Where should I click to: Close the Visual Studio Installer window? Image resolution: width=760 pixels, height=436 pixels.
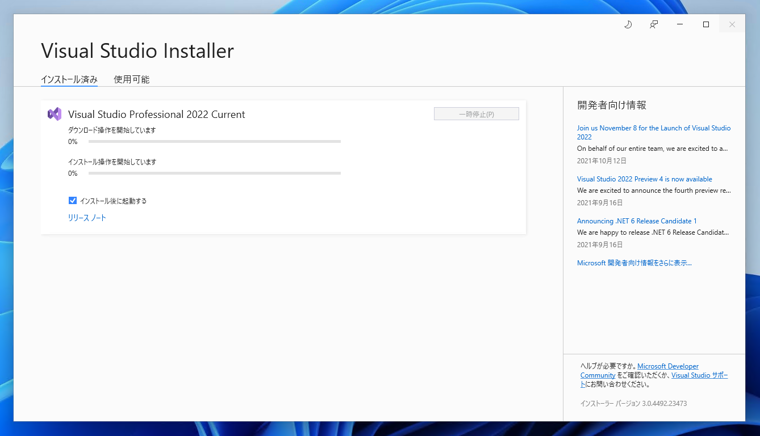tap(732, 24)
